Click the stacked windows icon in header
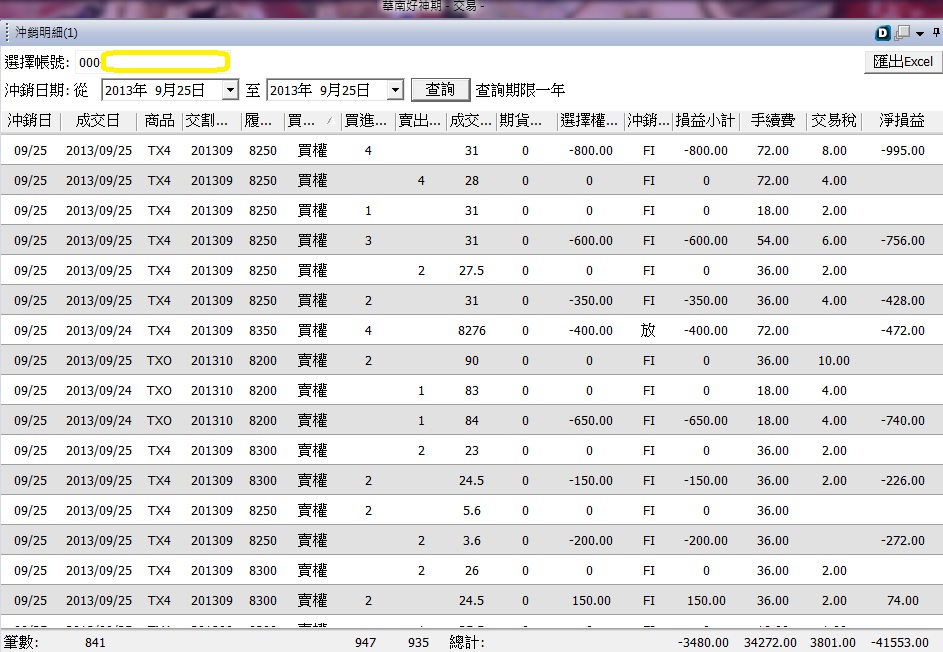The image size is (943, 652). (x=902, y=33)
